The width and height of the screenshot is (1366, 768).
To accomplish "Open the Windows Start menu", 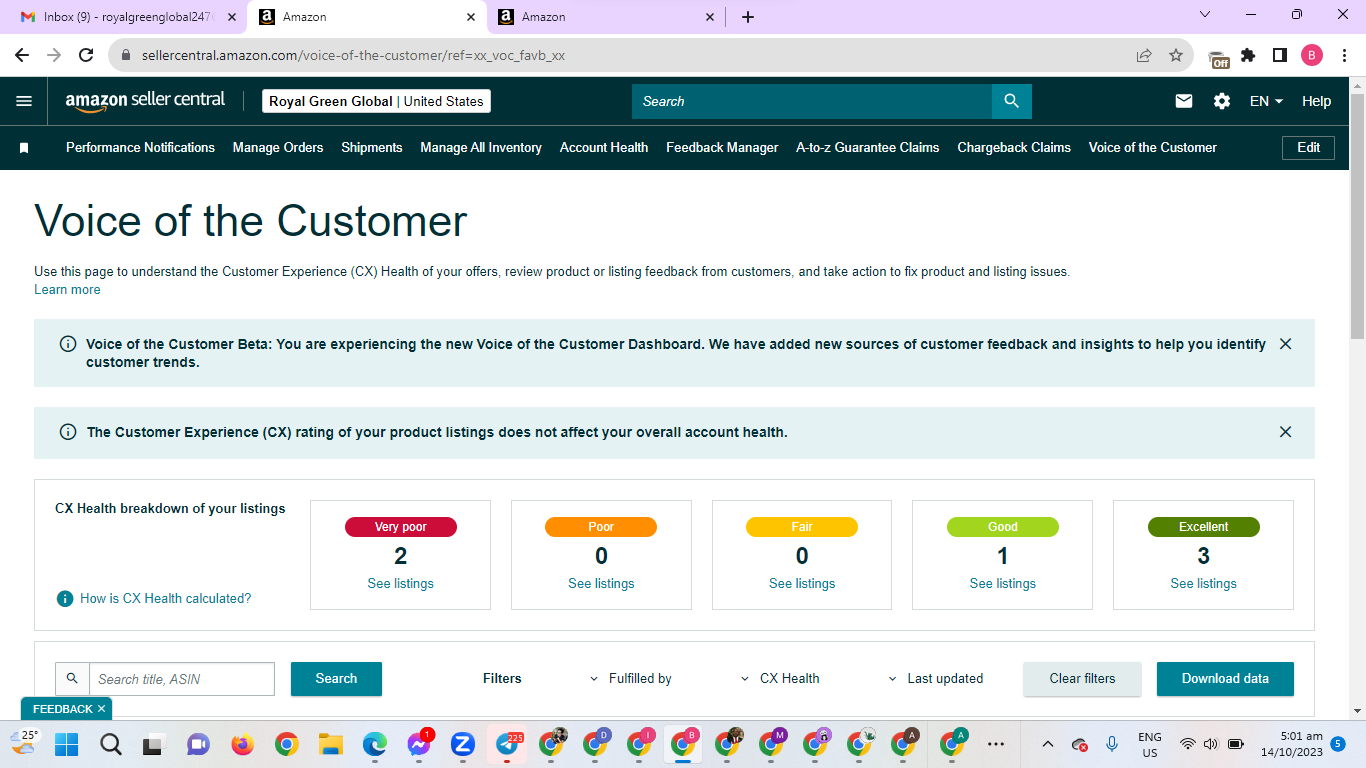I will click(67, 744).
